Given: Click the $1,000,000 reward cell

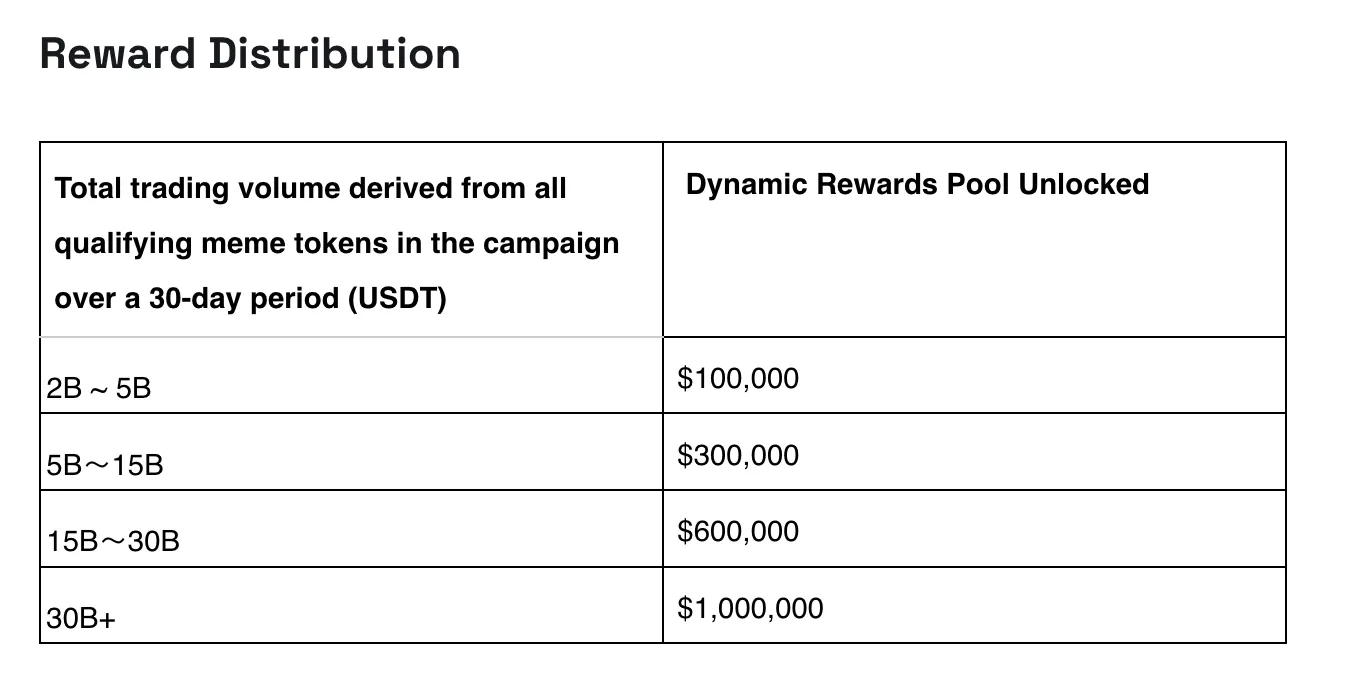Looking at the screenshot, I should pos(974,605).
